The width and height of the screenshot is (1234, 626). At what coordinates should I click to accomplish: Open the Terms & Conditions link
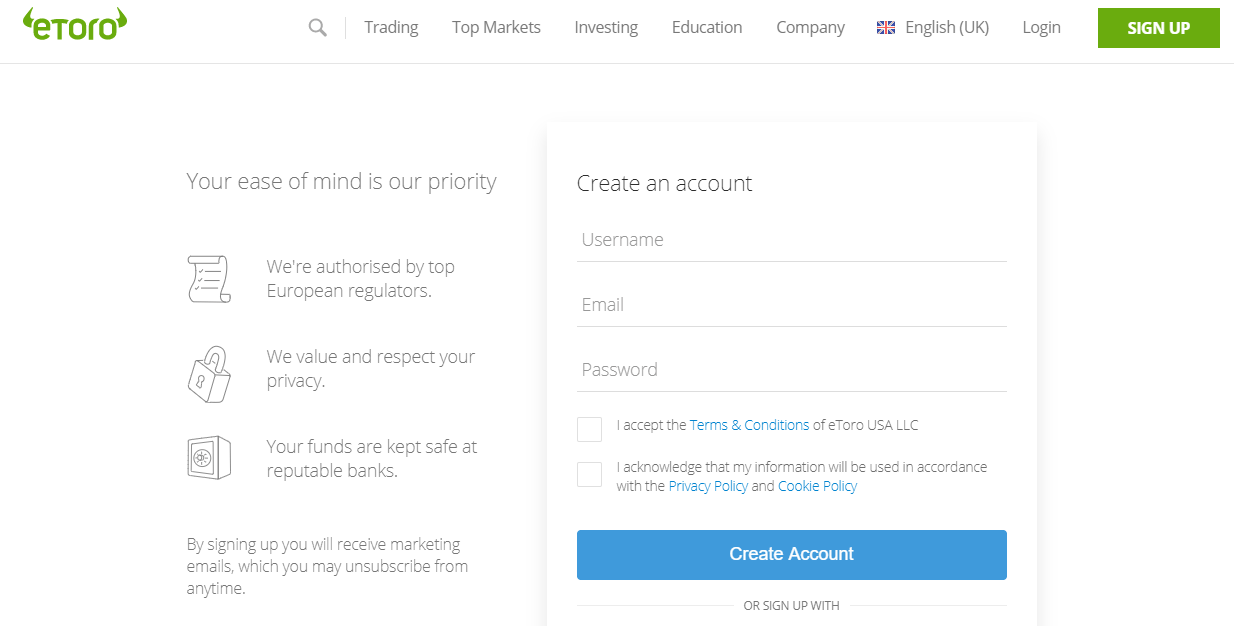(749, 424)
